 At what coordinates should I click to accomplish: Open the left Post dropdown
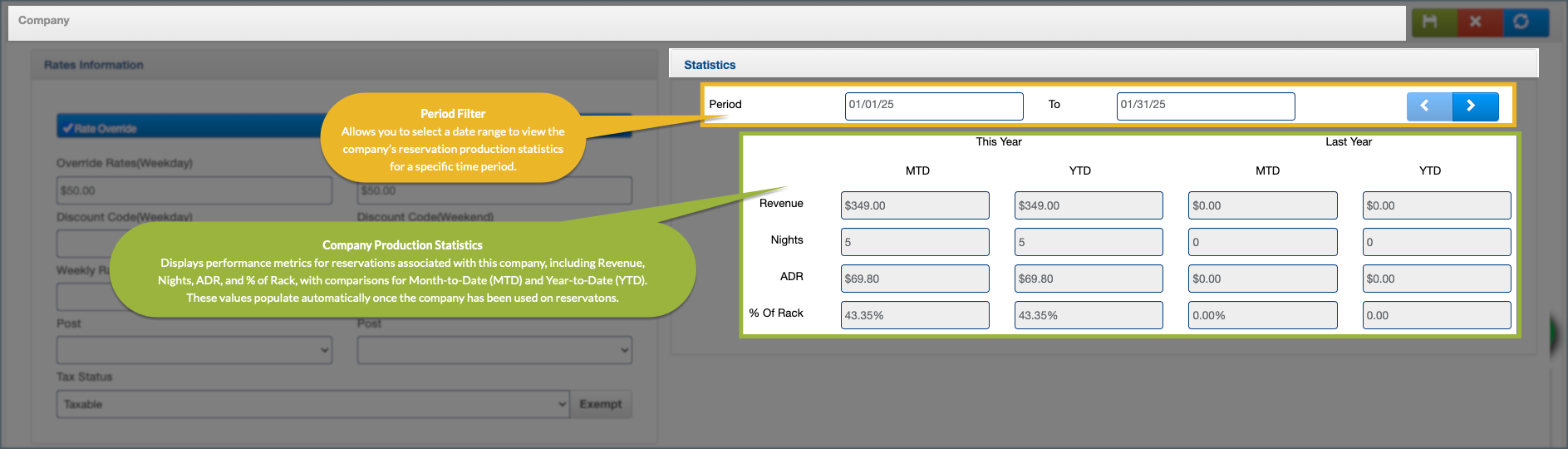pos(194,350)
